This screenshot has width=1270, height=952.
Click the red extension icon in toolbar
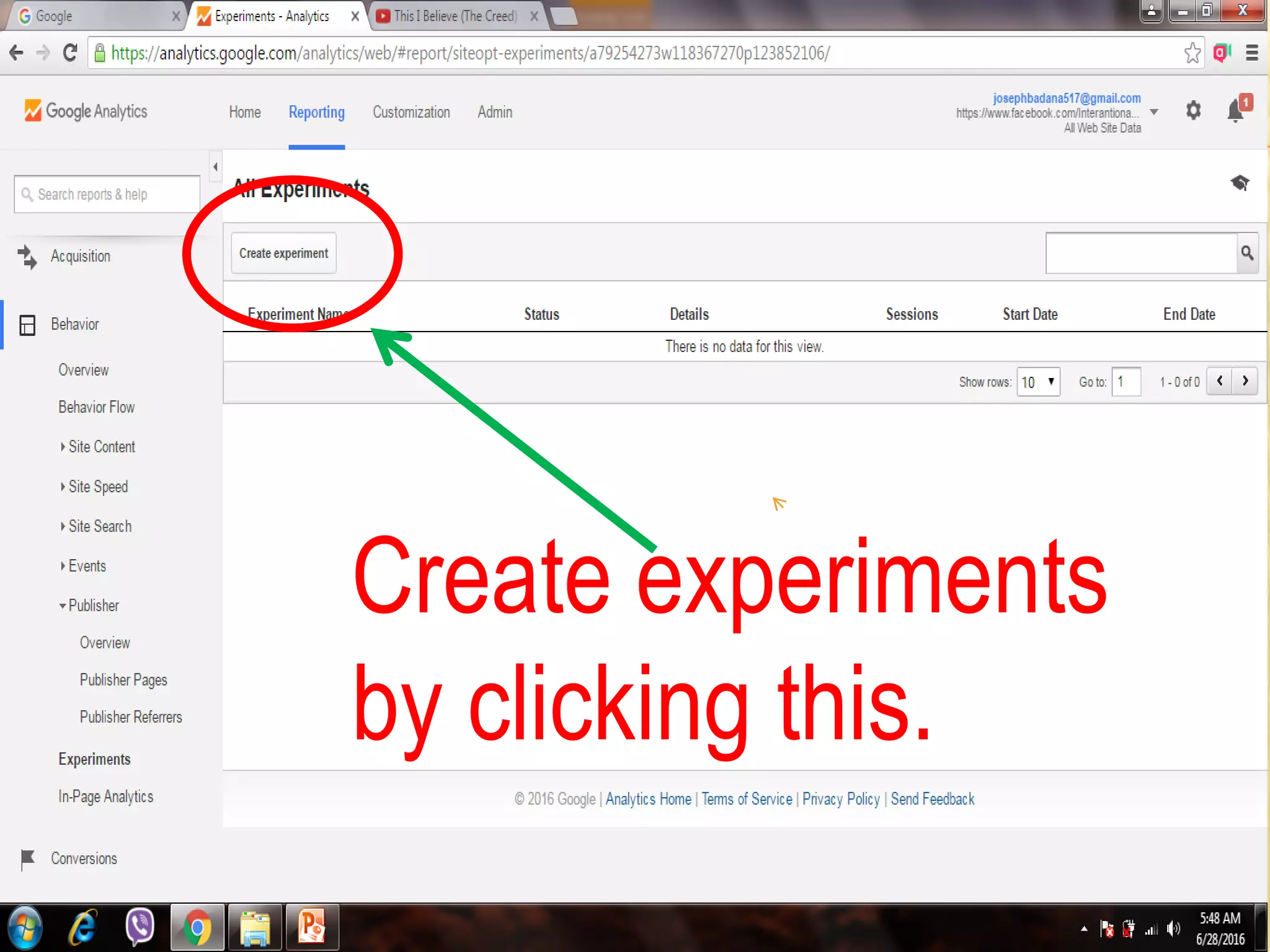1222,53
